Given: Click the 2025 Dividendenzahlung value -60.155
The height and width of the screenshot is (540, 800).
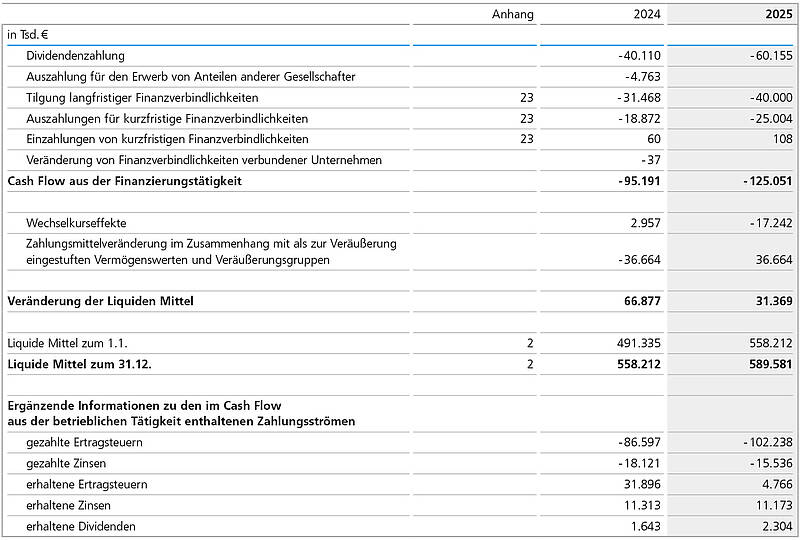Looking at the screenshot, I should click(770, 56).
